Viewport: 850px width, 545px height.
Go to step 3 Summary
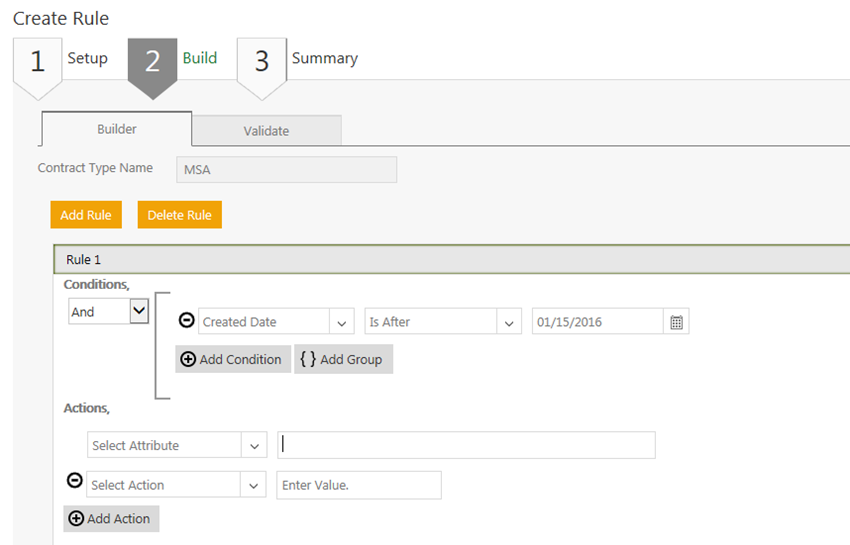click(298, 60)
